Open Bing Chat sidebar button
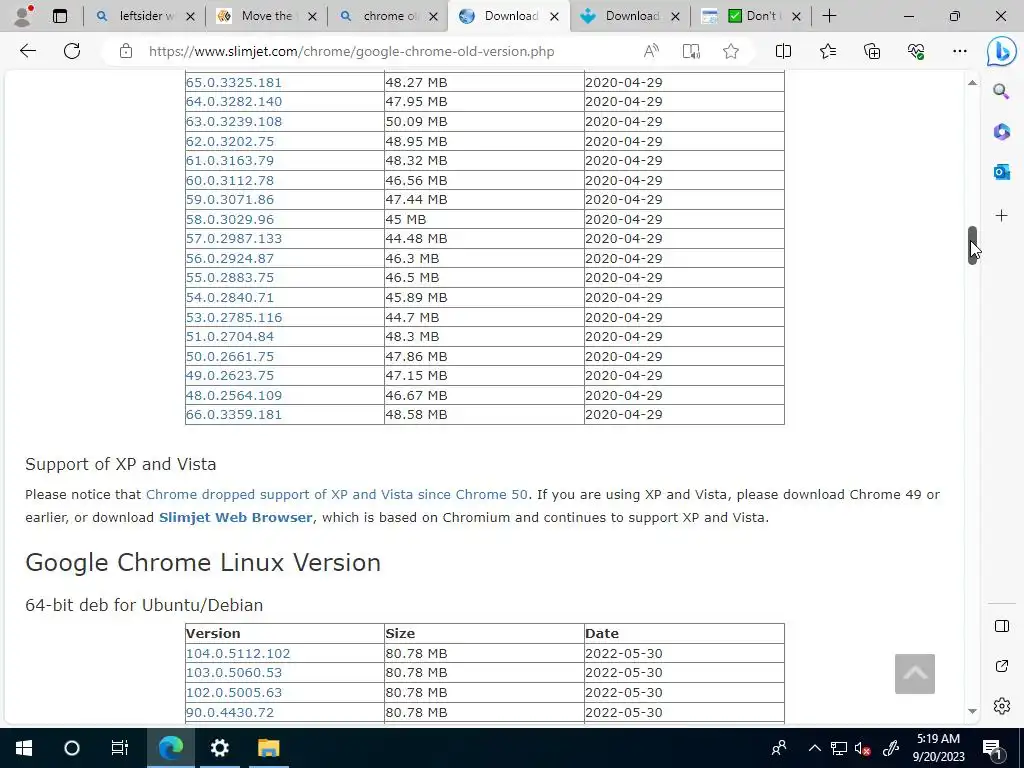The image size is (1024, 768). click(1001, 52)
